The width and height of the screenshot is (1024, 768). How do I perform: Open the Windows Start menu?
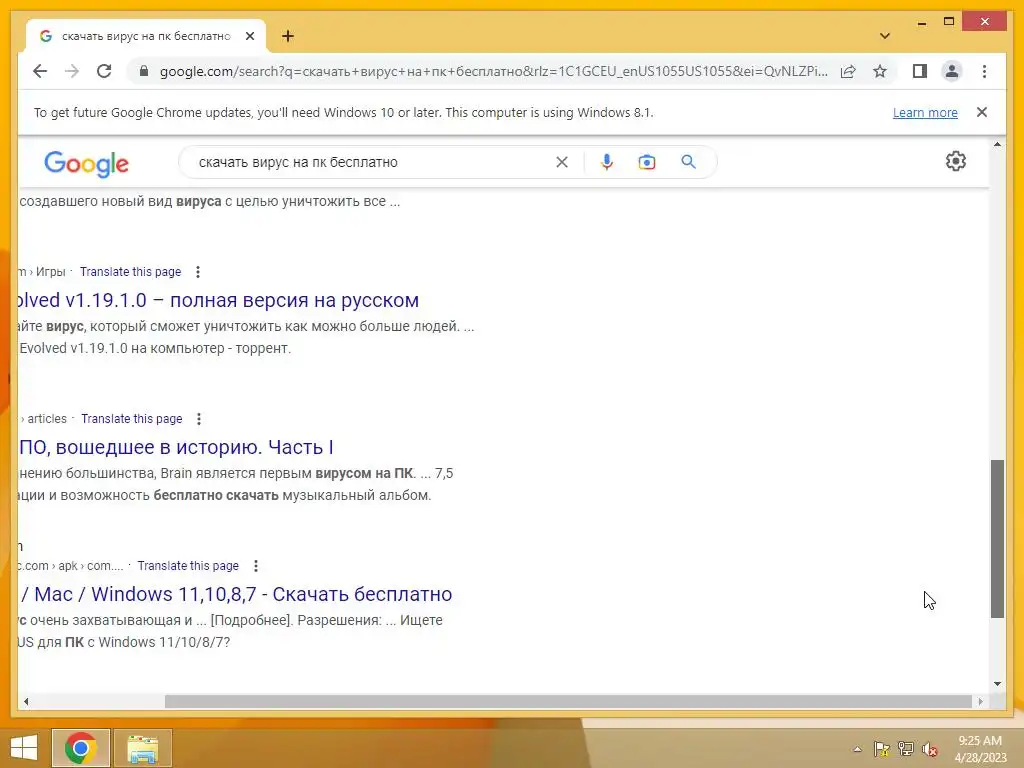(24, 748)
